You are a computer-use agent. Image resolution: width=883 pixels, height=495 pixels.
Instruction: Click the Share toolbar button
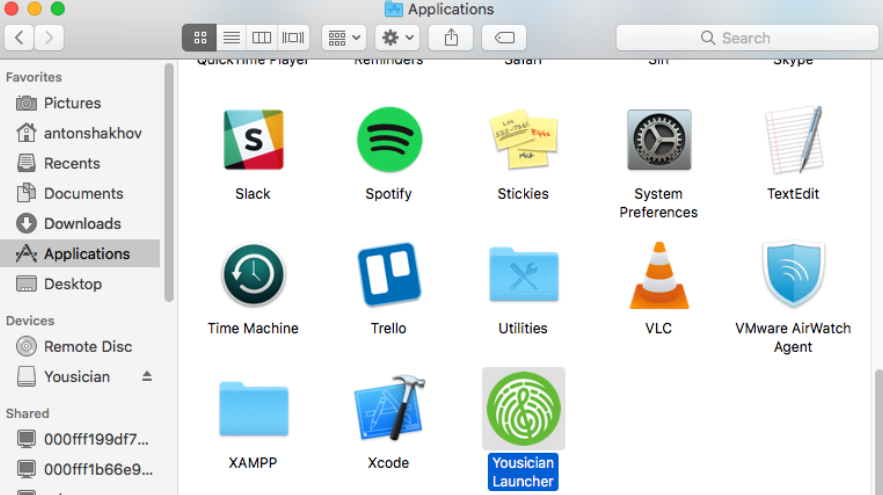451,38
